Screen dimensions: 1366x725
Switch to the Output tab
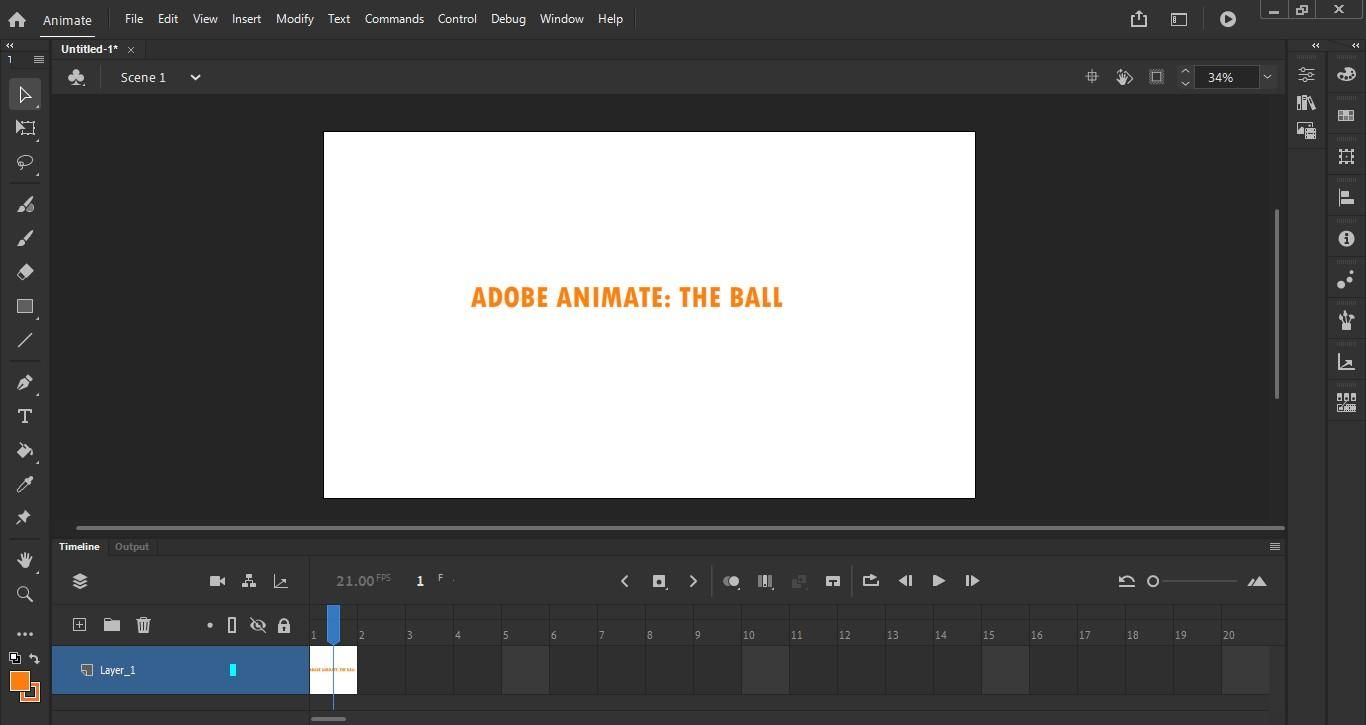coord(131,546)
